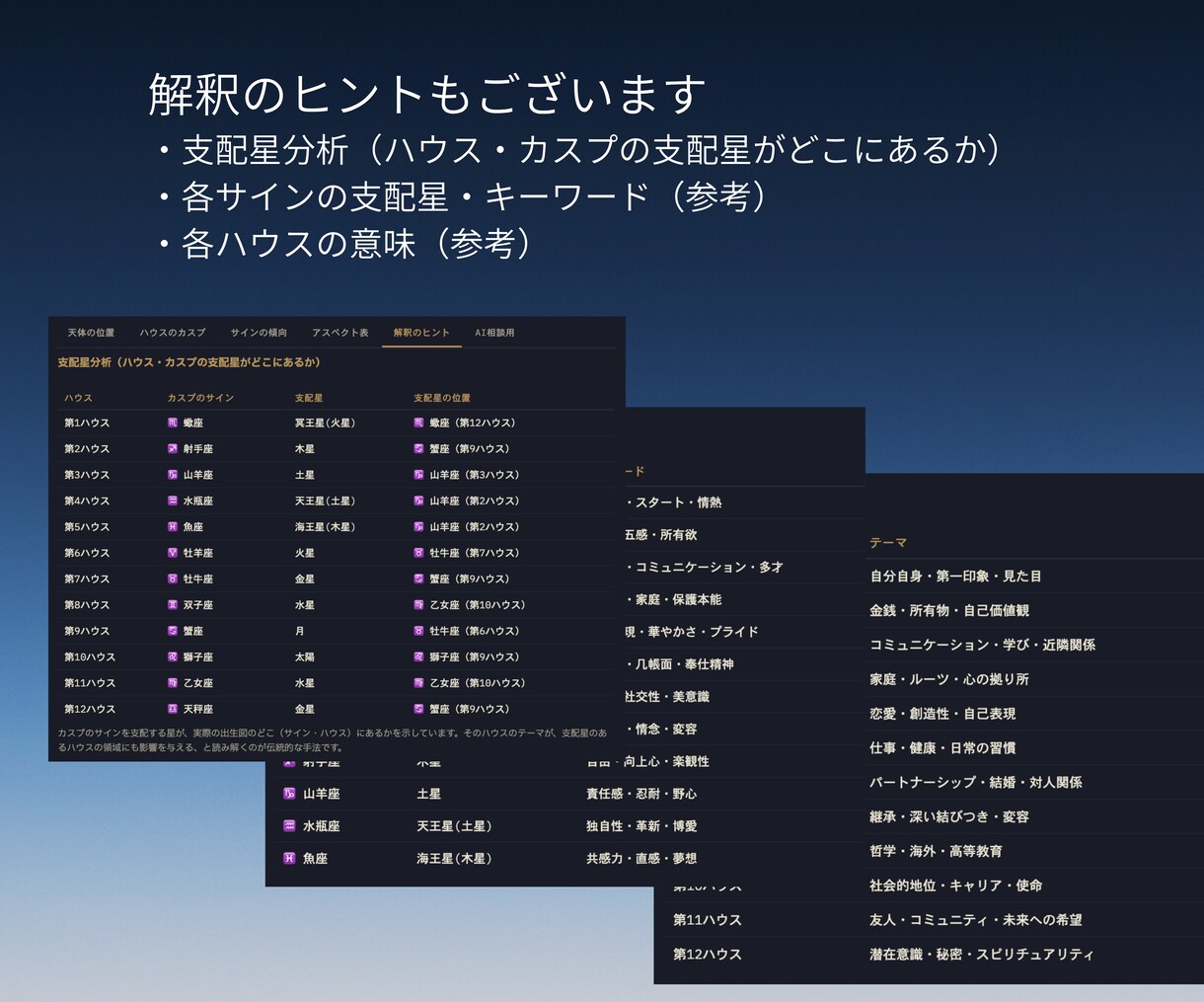Switch to the AI相談用 tab
Viewport: 1204px width, 1002px height.
click(x=494, y=333)
